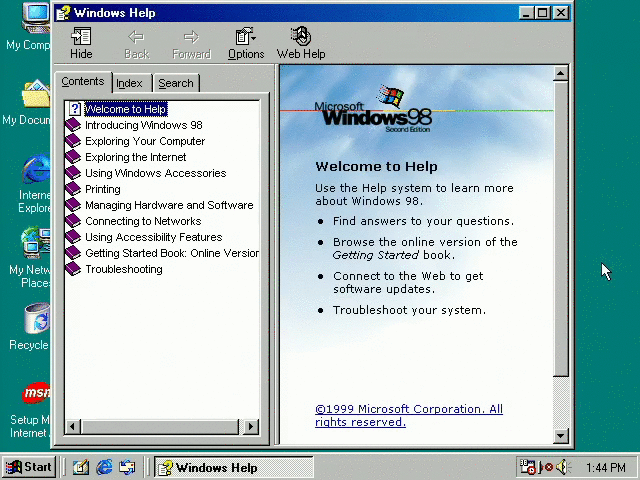
Task: Select the 'Welcome to Help' topic text
Action: (x=126, y=109)
